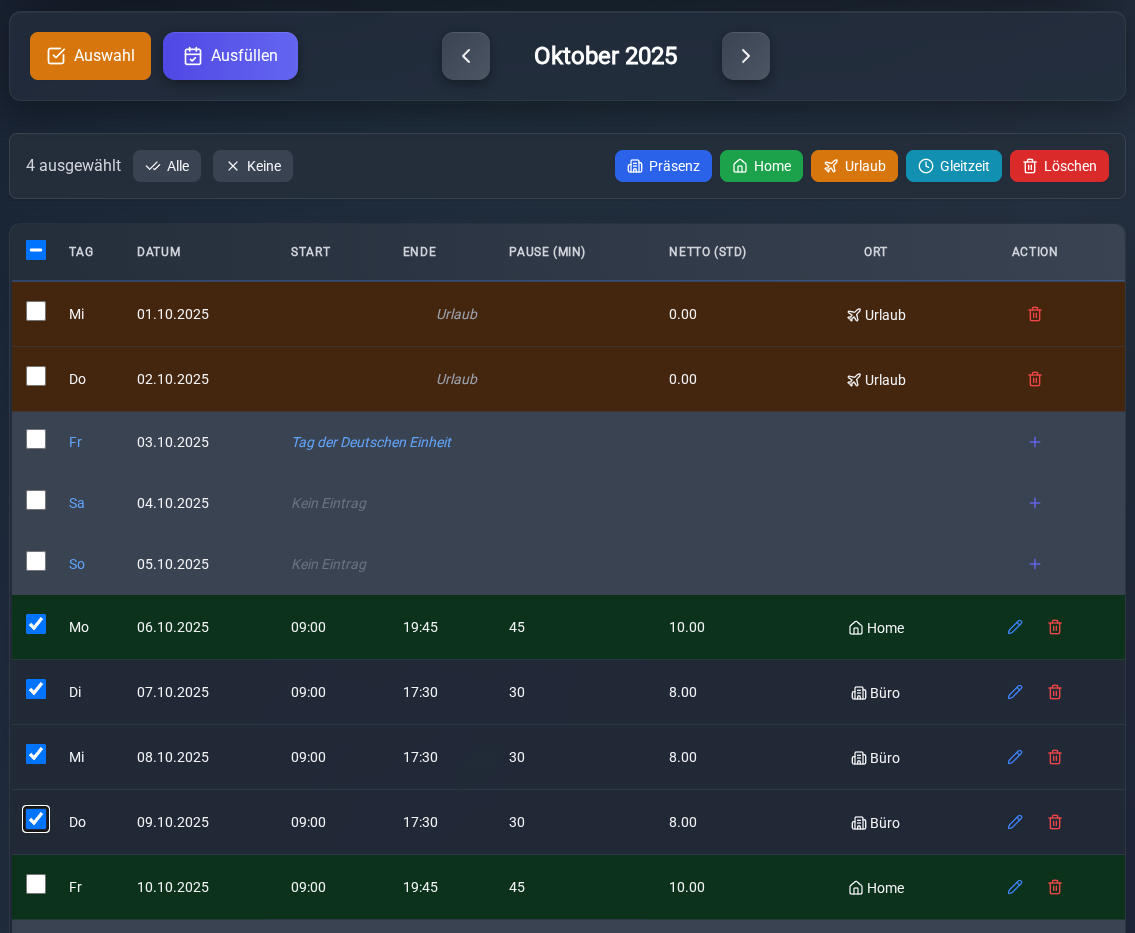The width and height of the screenshot is (1135, 933).
Task: Add an entry for Saturday 04.10.2025
Action: click(1035, 503)
